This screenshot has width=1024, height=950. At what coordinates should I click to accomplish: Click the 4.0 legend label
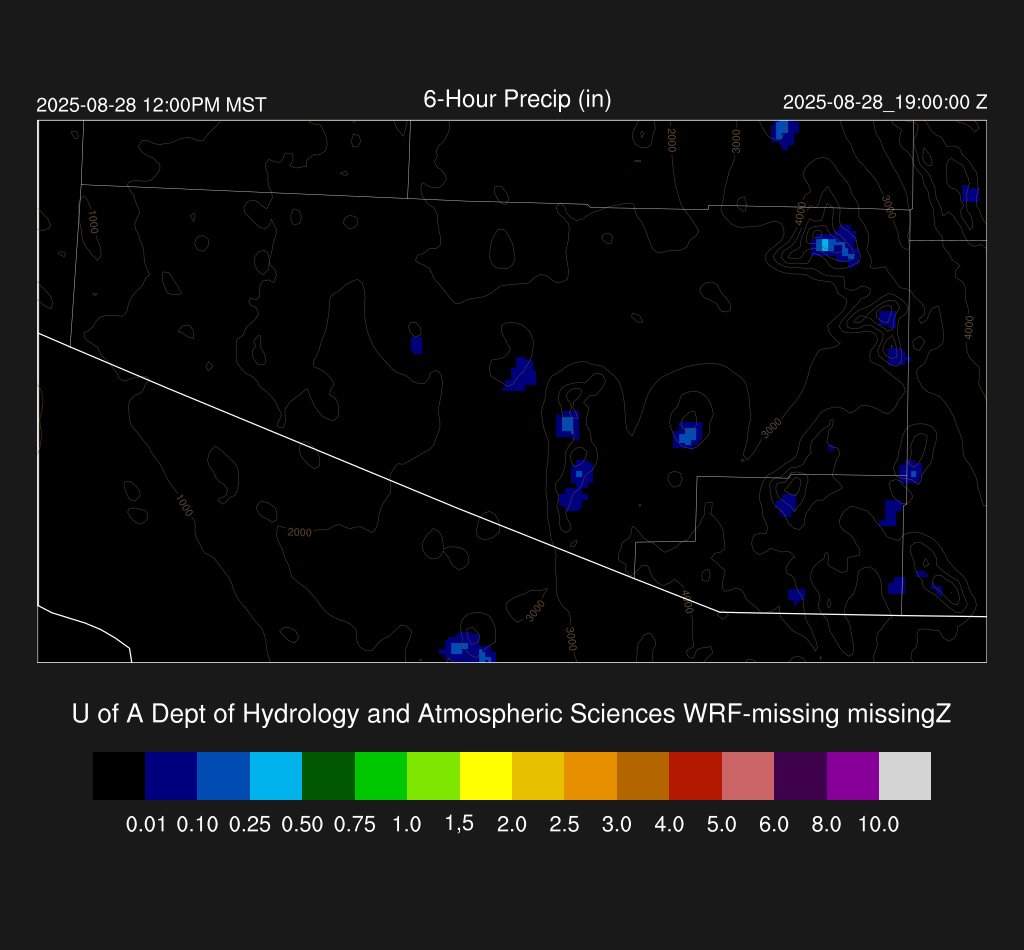669,825
